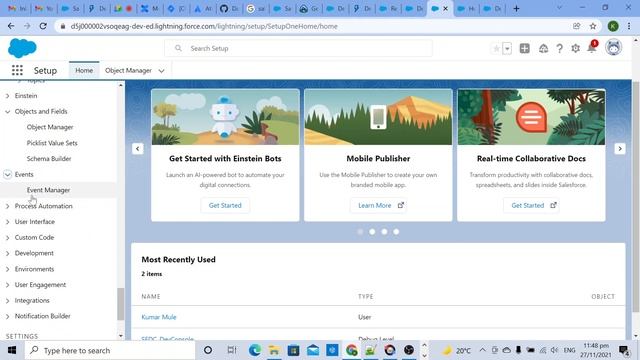
Task: Click Get Started for Einstein Bots
Action: click(225, 205)
